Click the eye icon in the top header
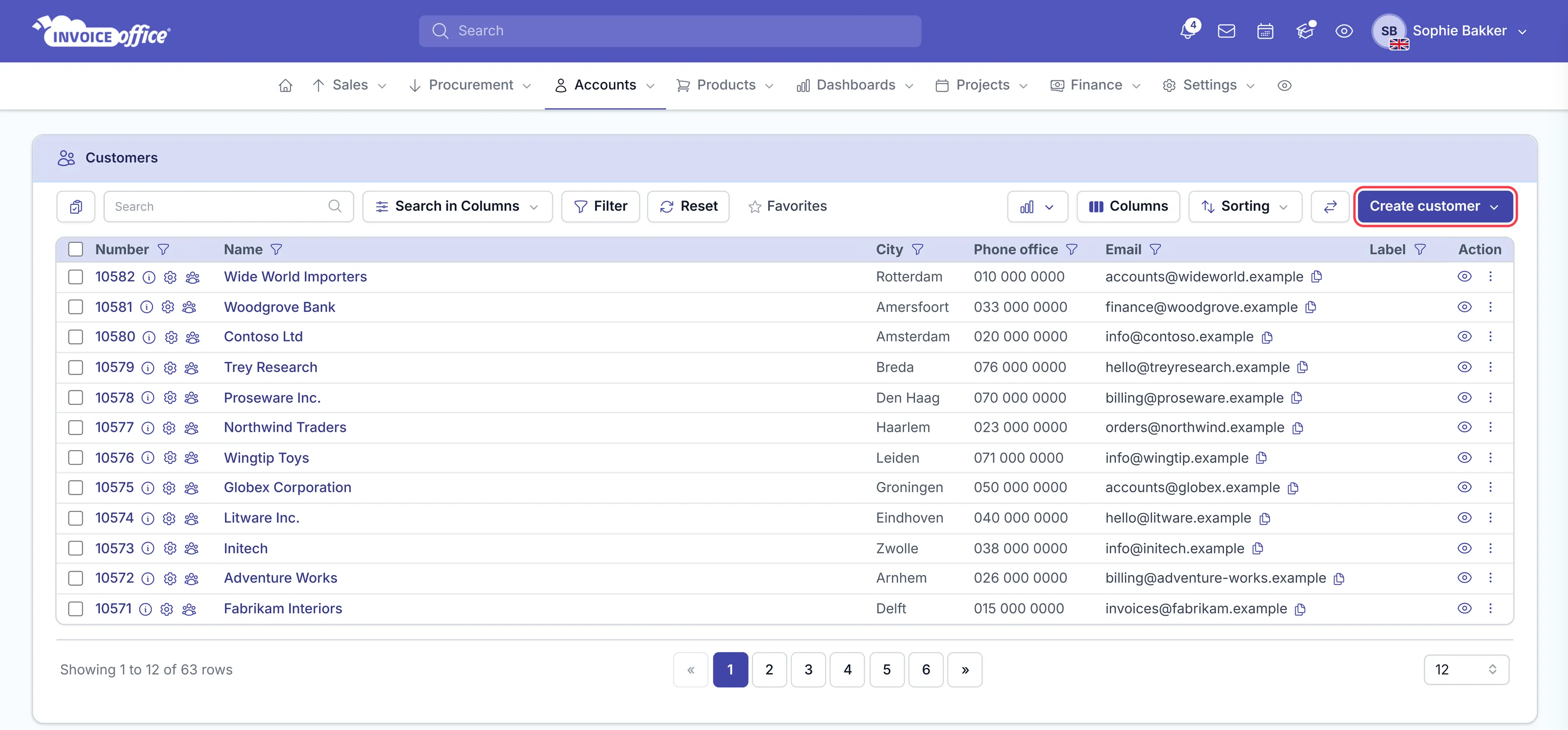1568x730 pixels. [1344, 31]
